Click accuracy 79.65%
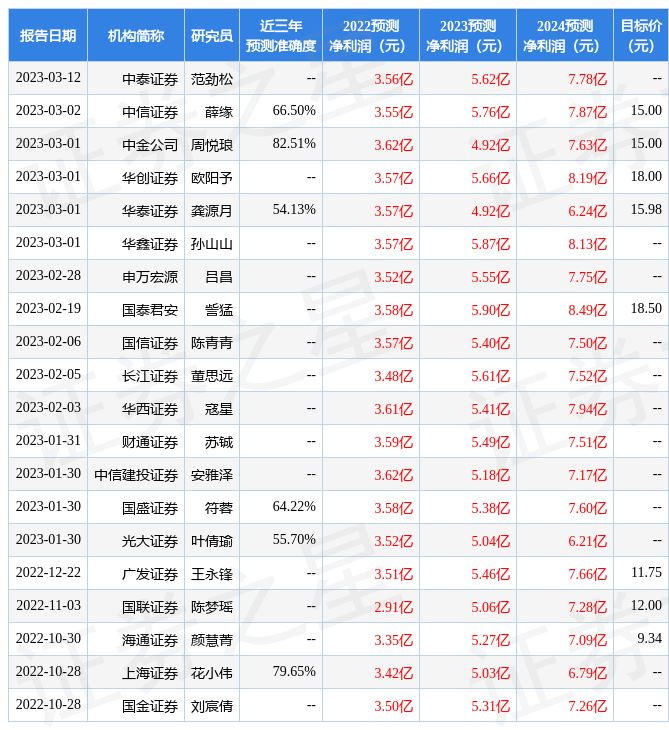This screenshot has width=669, height=730. (294, 672)
